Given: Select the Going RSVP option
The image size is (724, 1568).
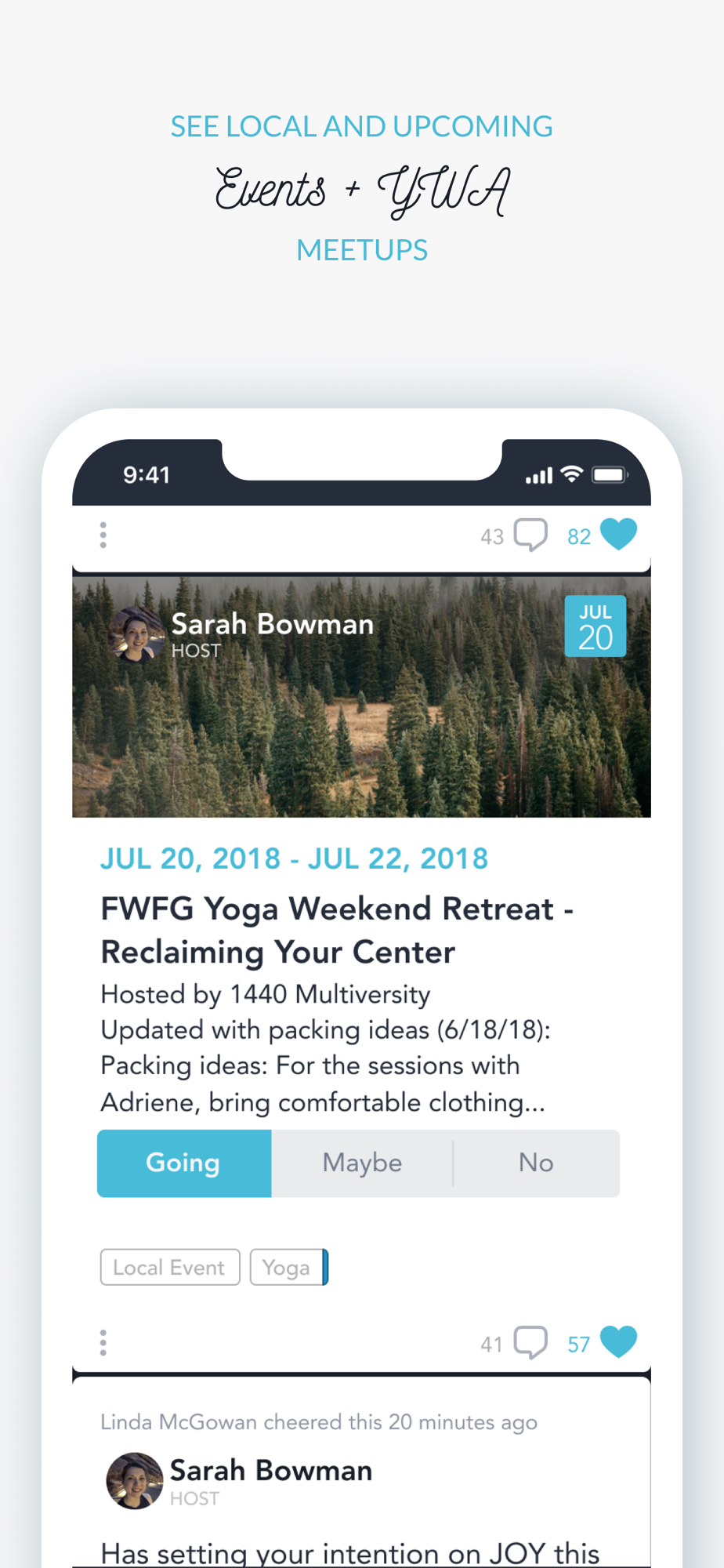Looking at the screenshot, I should point(184,1163).
